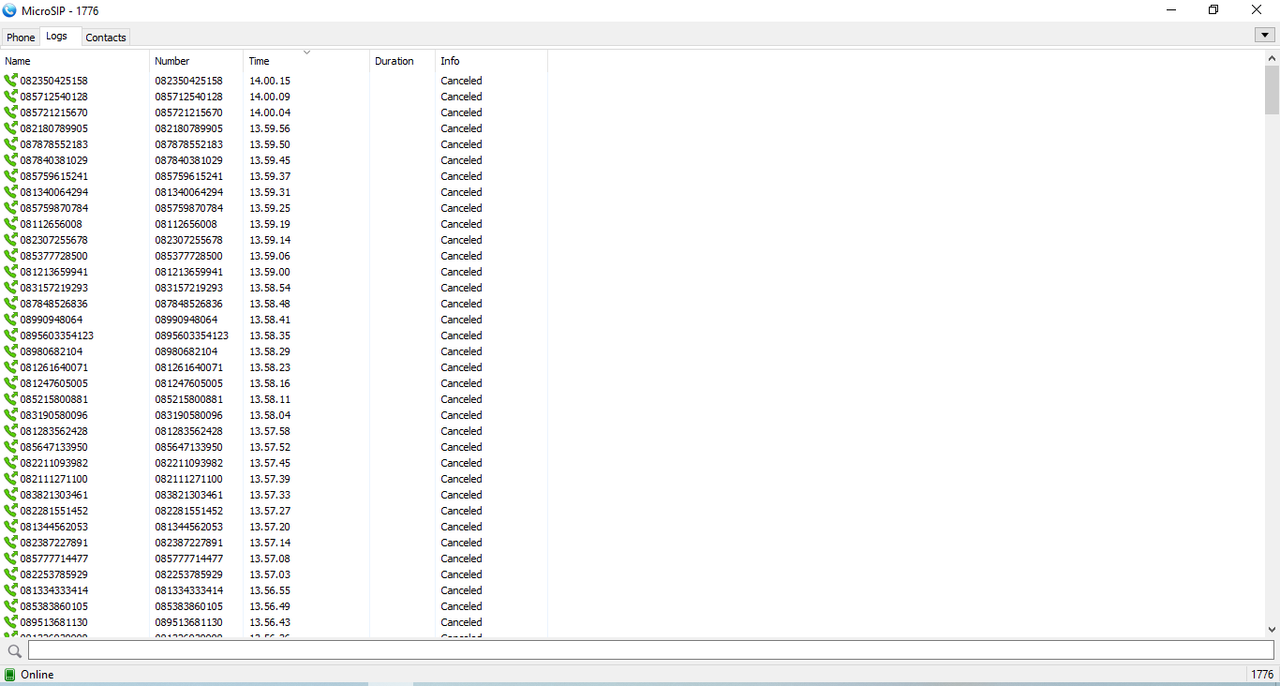Click time value 13.57.03
Image resolution: width=1280 pixels, height=686 pixels.
(x=270, y=575)
